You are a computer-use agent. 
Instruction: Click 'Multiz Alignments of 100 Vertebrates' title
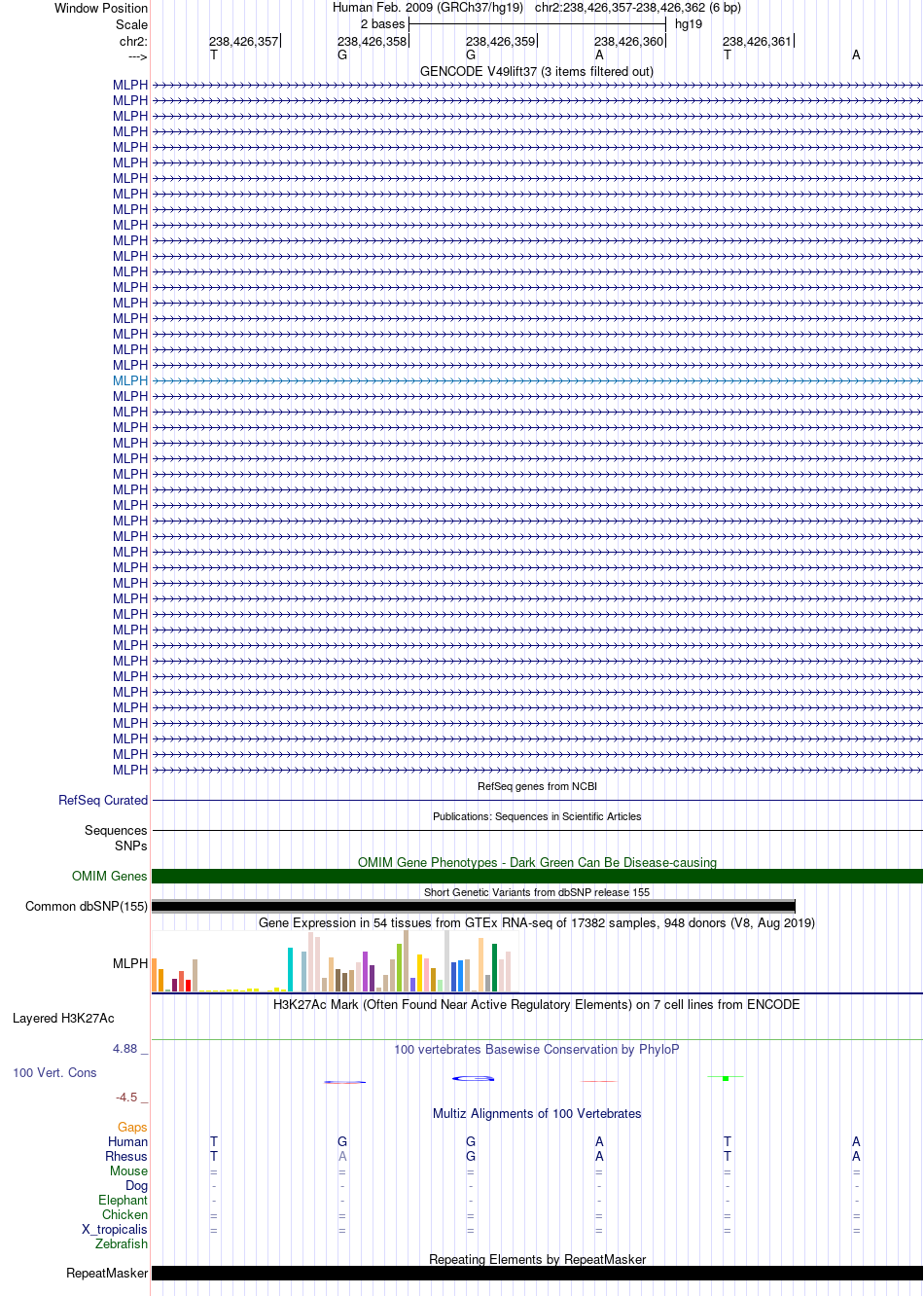(537, 1113)
